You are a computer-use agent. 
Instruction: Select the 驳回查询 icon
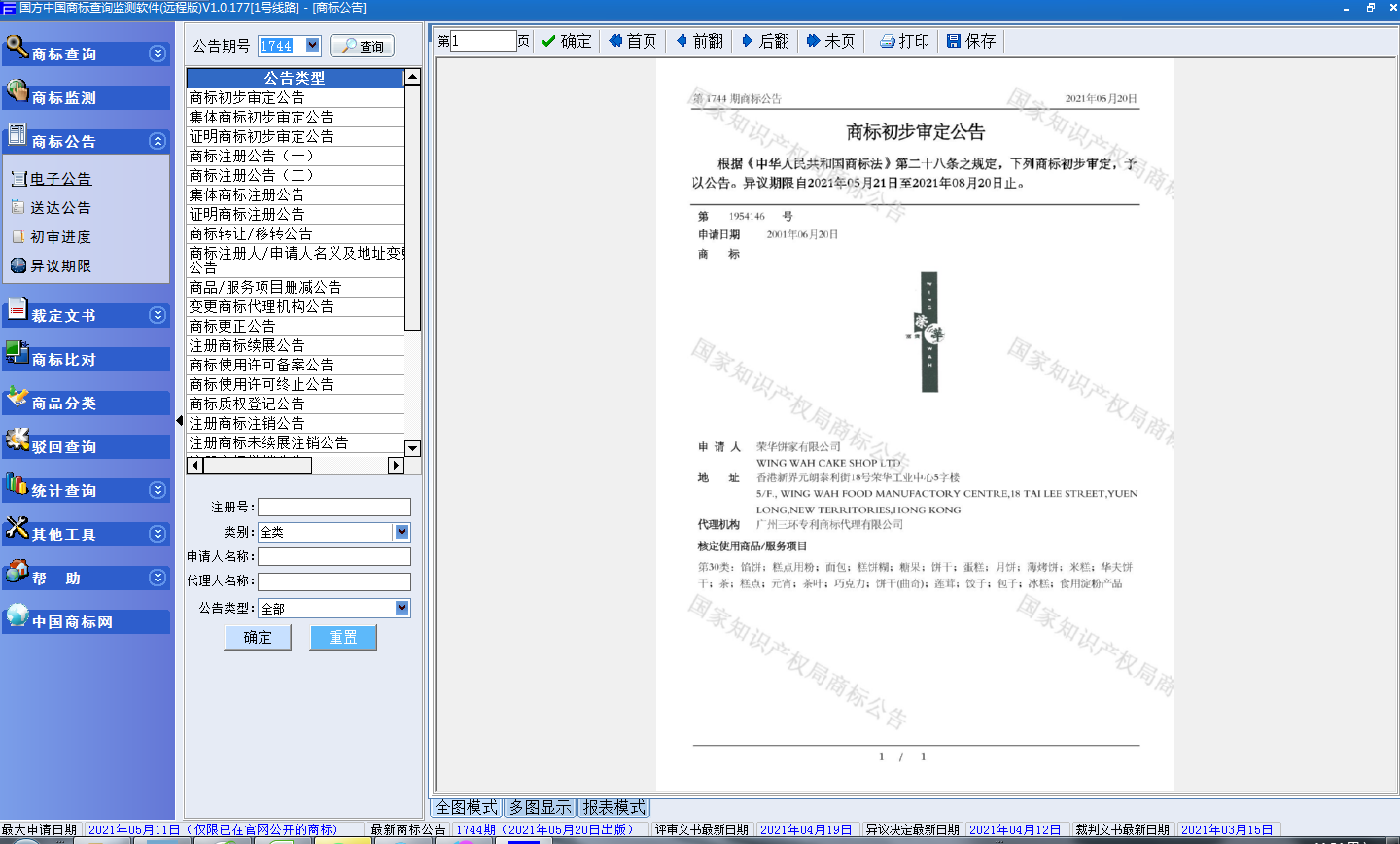point(17,440)
